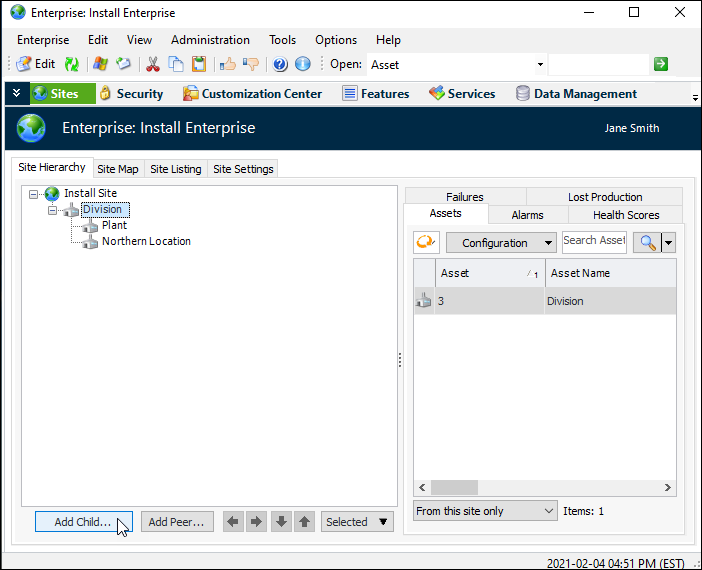
Task: Switch to the Site Map tab
Action: [118, 169]
